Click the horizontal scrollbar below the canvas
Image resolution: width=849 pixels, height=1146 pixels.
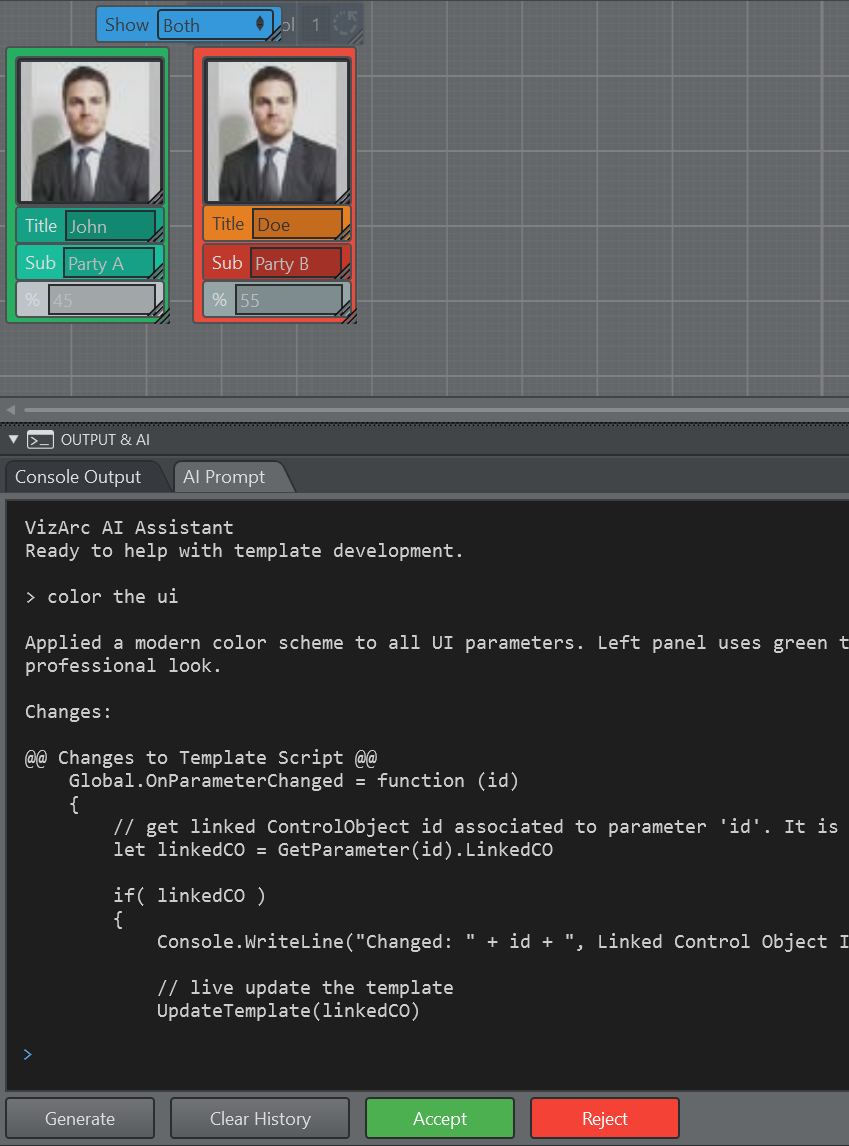pyautogui.click(x=430, y=410)
